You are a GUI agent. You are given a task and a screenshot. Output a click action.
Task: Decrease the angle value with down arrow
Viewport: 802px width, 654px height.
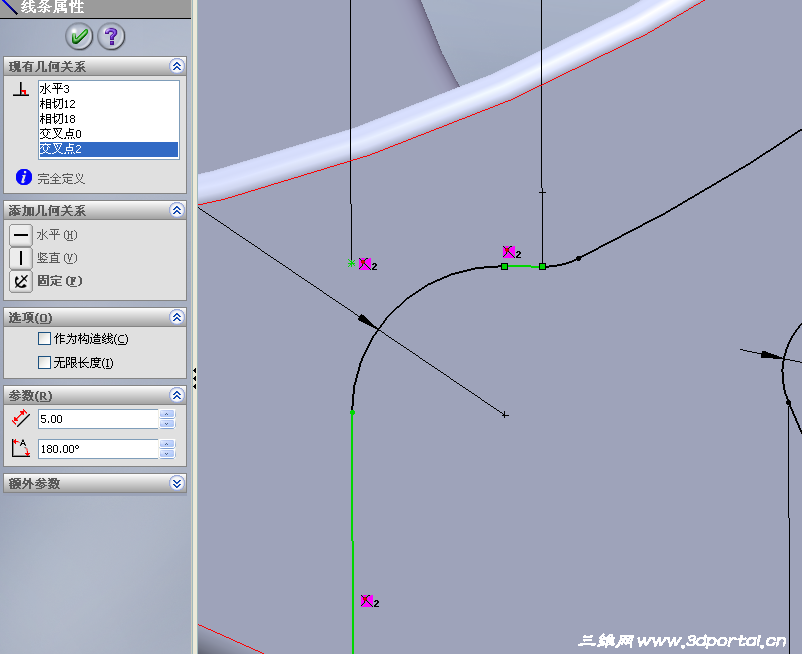(167, 454)
